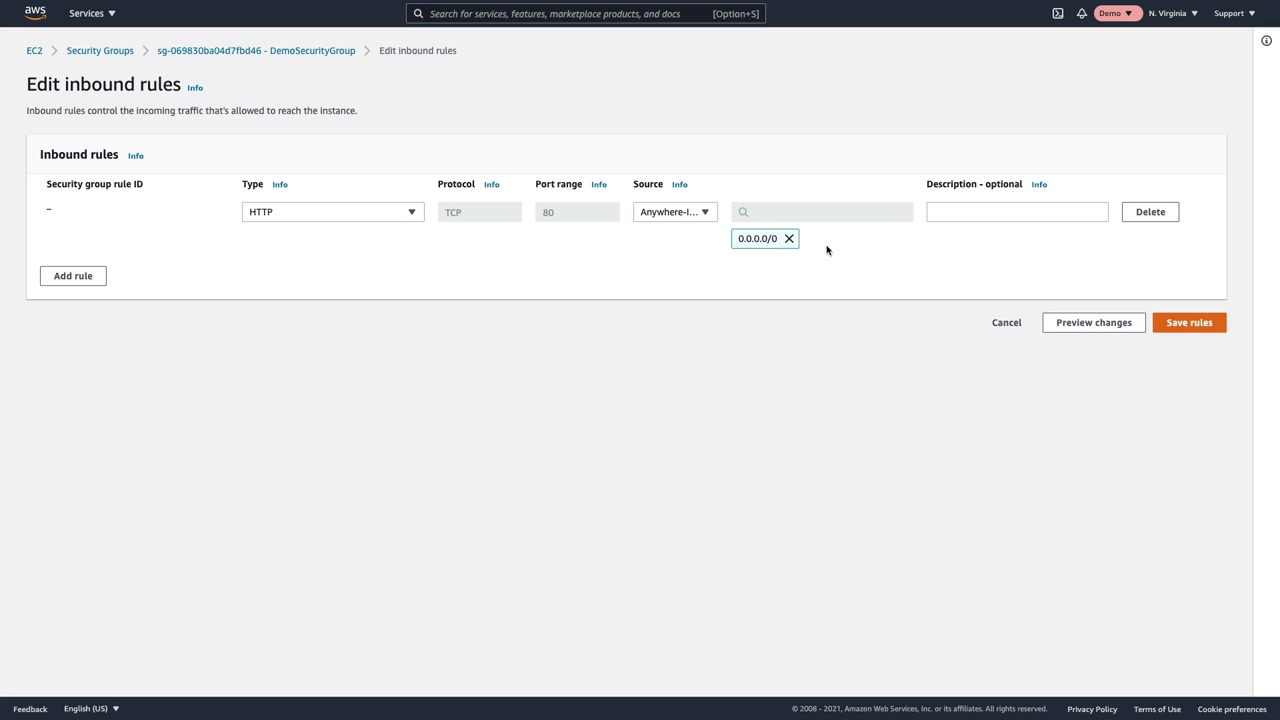Focus the AWS services search box

[x=586, y=14]
